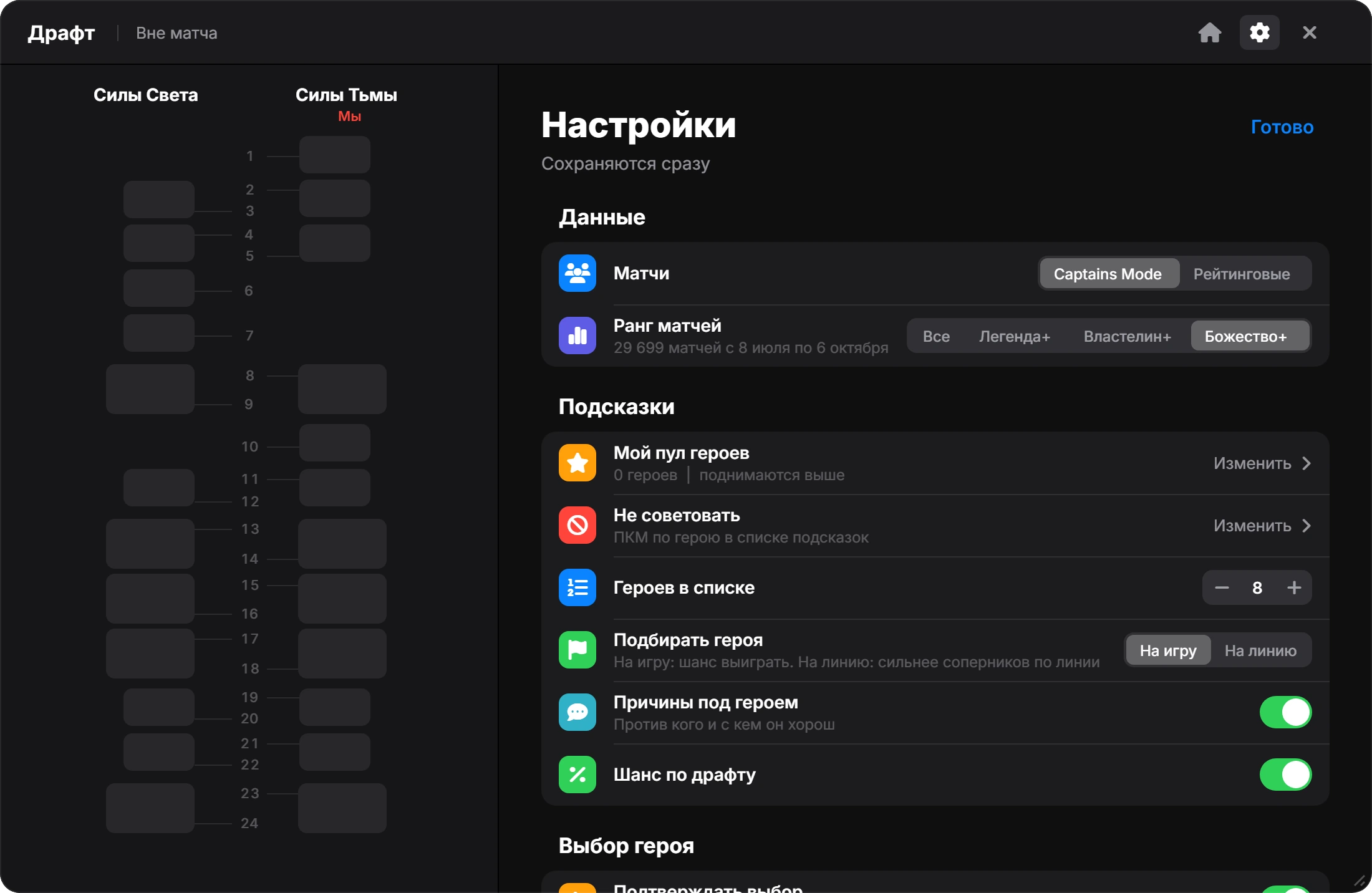Toggle off Шанс по драфту switch

1285,775
